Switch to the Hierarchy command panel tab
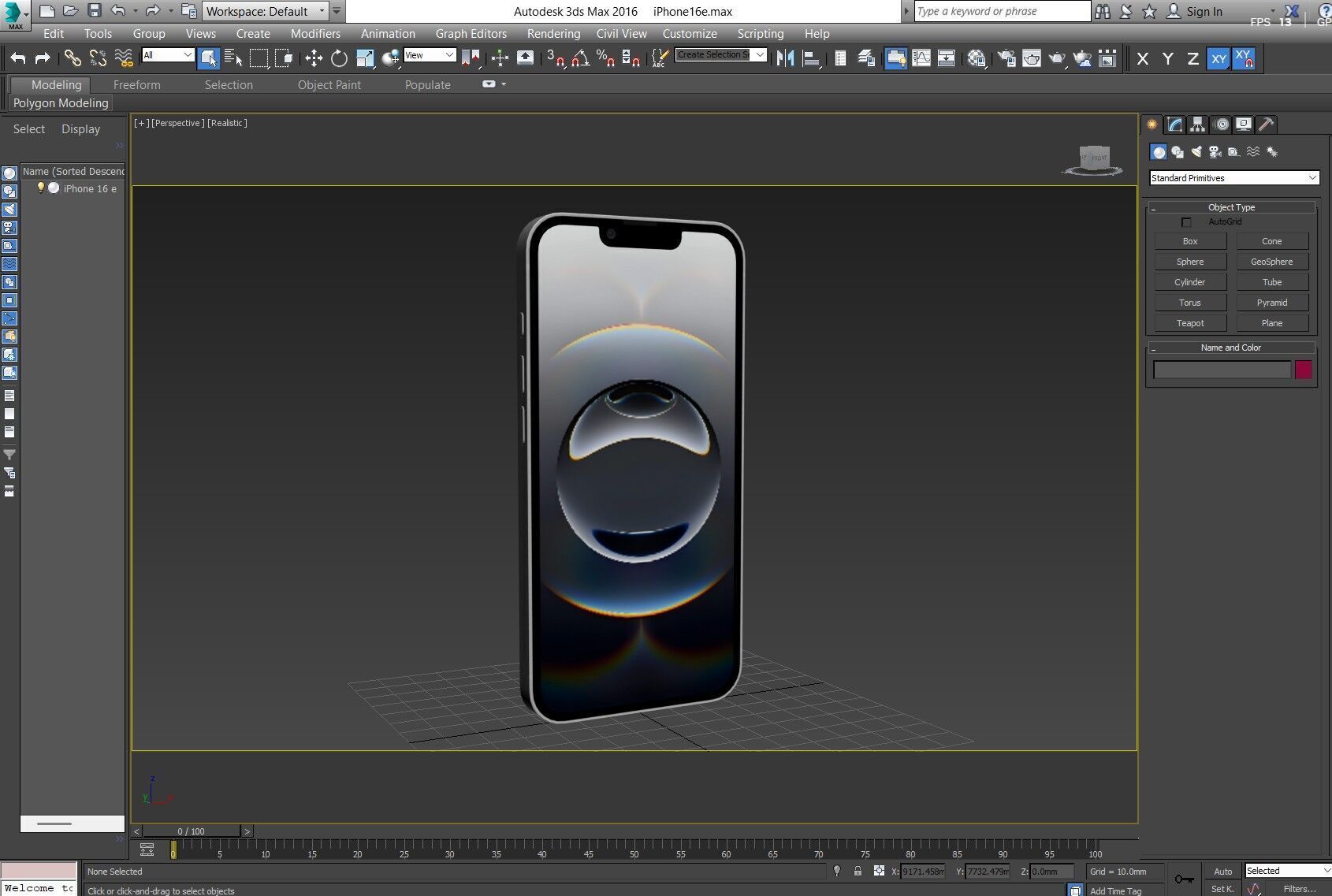1332x896 pixels. (x=1198, y=125)
